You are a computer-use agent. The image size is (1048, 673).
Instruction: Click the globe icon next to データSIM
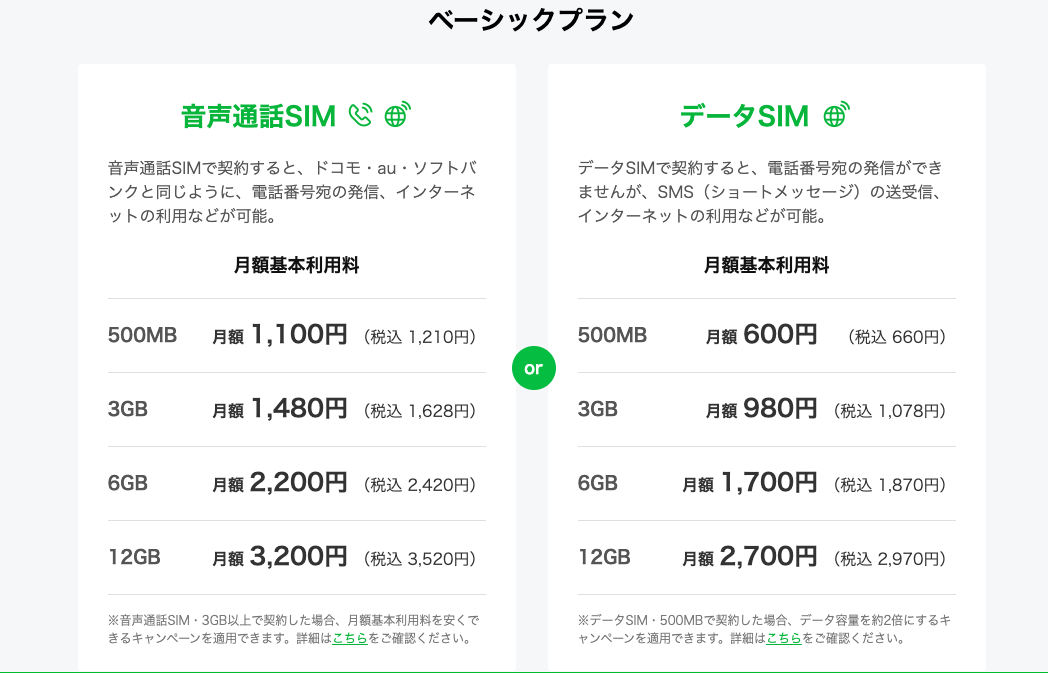[x=835, y=115]
